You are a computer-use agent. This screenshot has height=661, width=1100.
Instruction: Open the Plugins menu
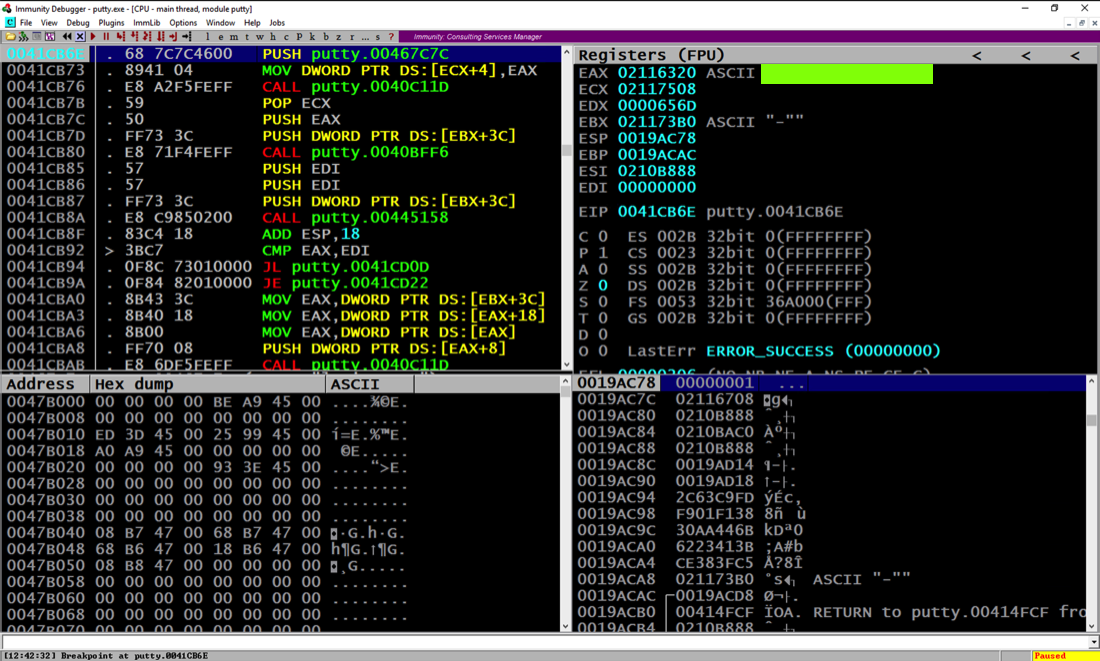111,22
